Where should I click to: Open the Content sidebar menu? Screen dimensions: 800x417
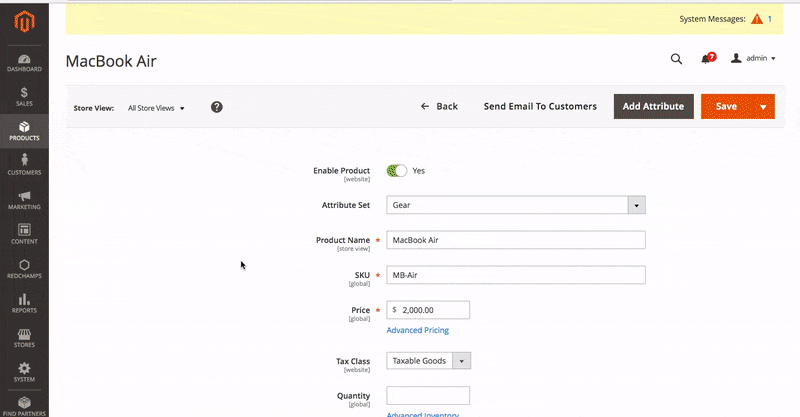(x=24, y=234)
